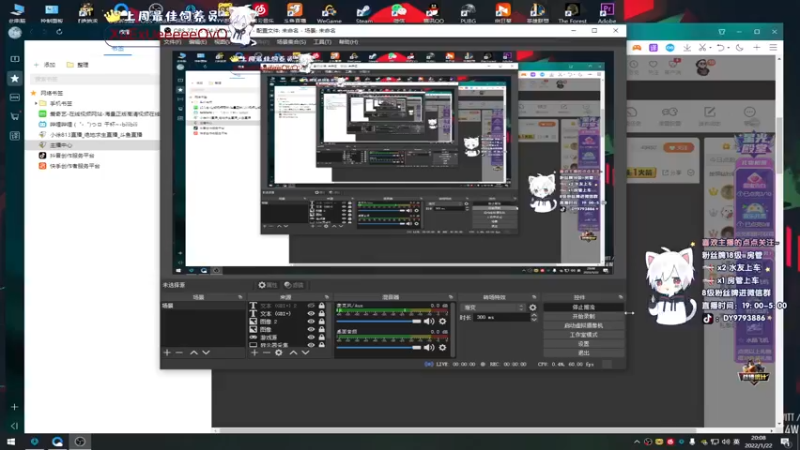
Task: Open the 快手创作者服务平台 bookmark in browser
Action: (x=69, y=166)
